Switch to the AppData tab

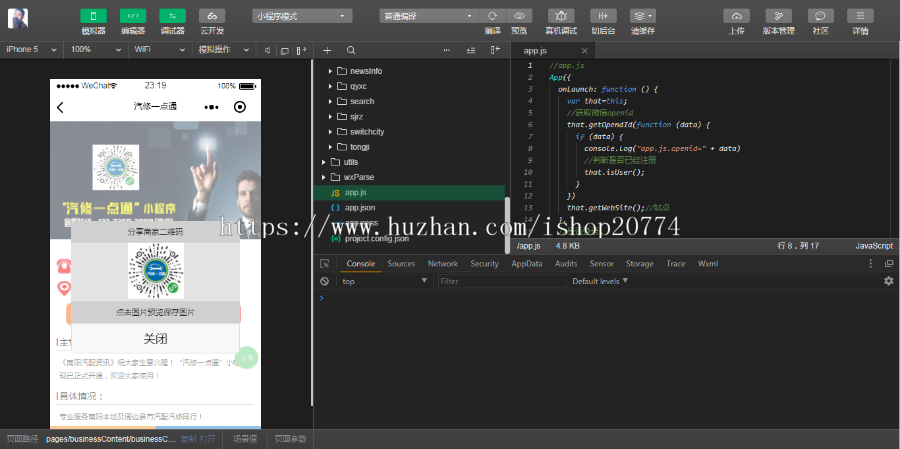[x=526, y=264]
